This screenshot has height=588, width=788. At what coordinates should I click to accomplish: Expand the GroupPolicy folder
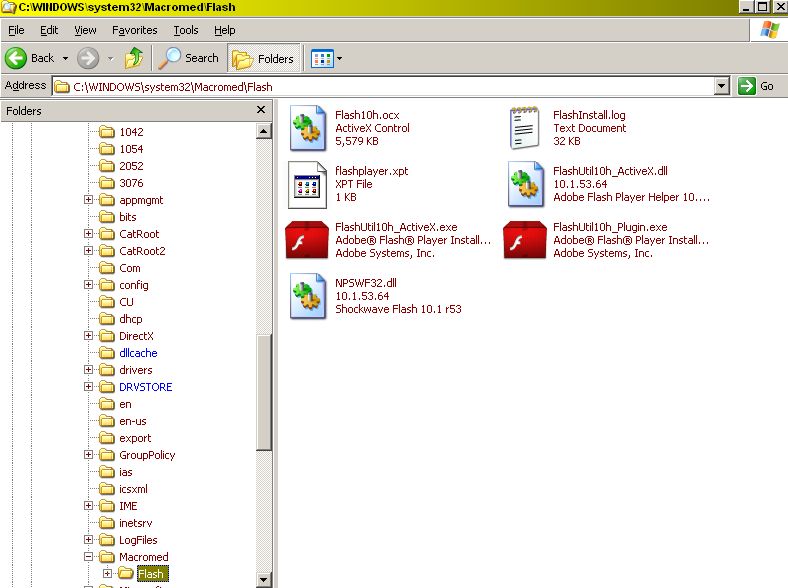[88, 454]
